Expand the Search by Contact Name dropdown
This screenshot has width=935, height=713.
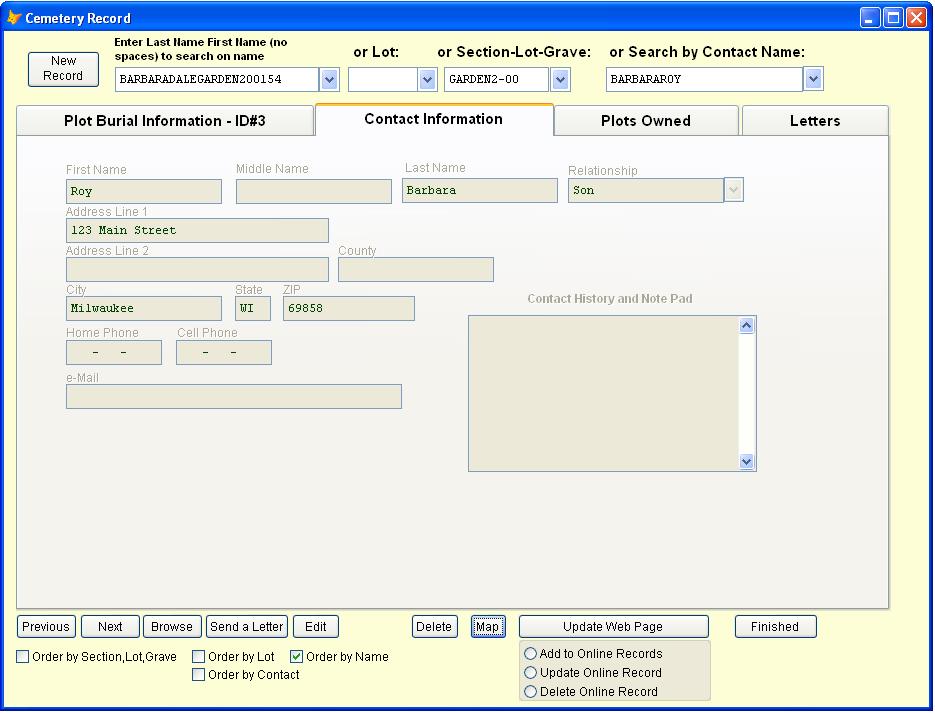coord(813,79)
